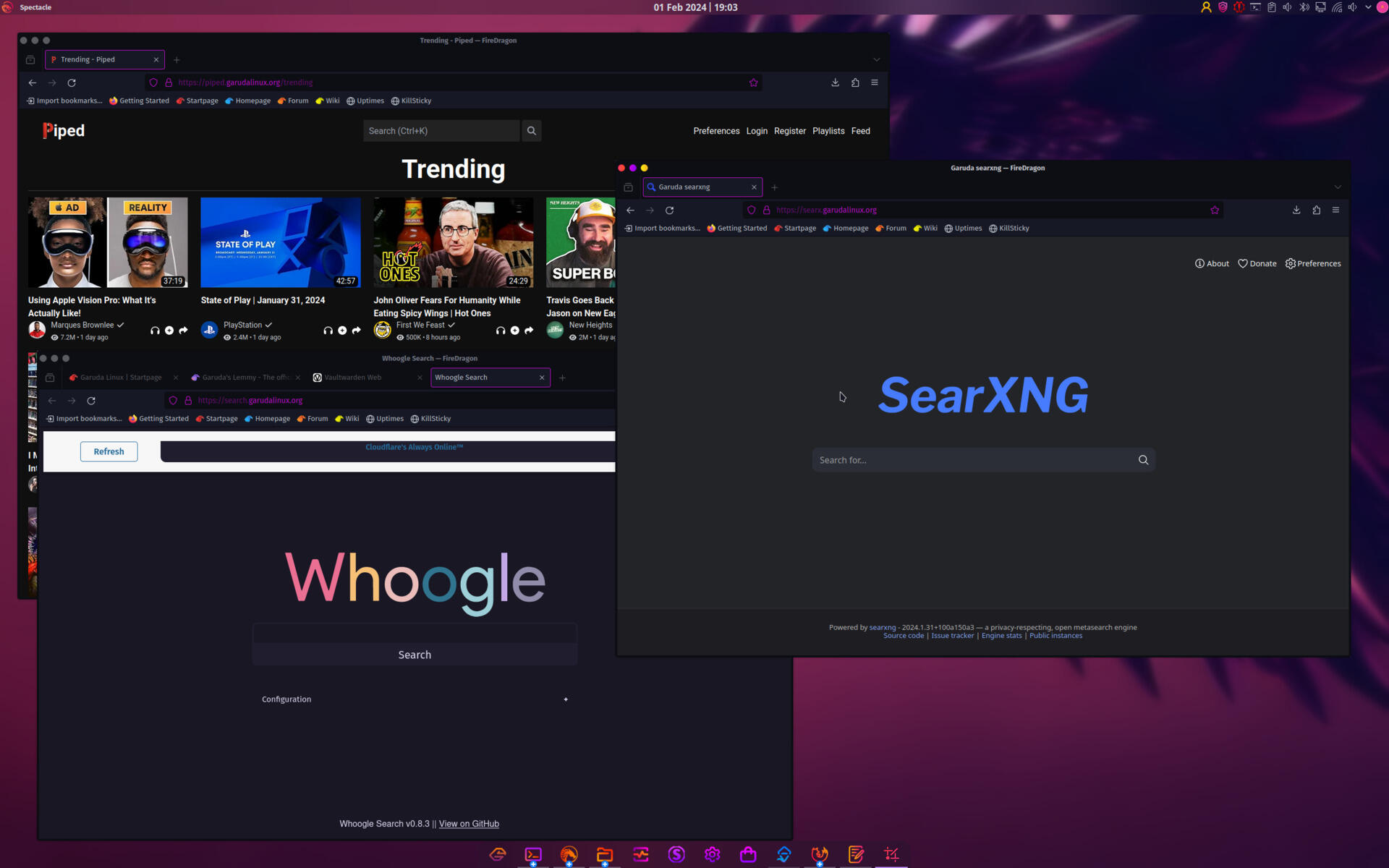Click the KillSticky bookmark in SearXNG window
The image size is (1389, 868).
tap(1008, 229)
